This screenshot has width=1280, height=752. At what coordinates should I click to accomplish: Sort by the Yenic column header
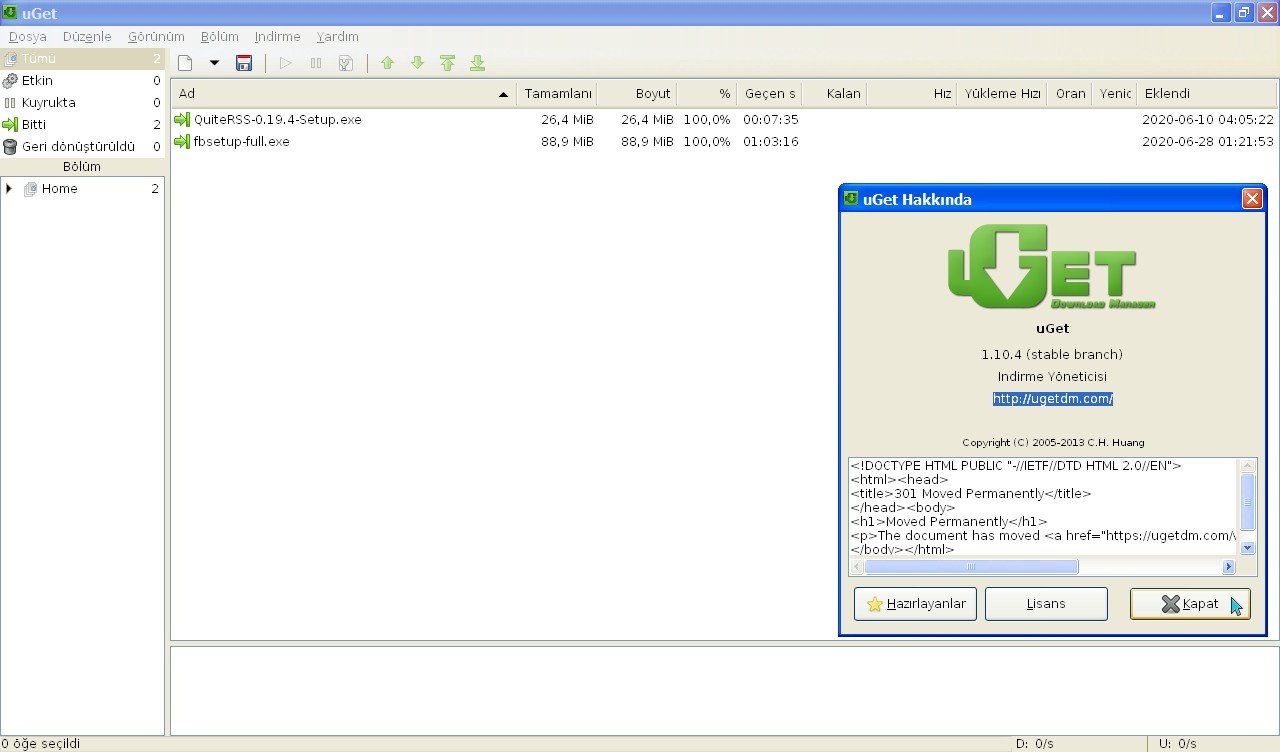1114,94
